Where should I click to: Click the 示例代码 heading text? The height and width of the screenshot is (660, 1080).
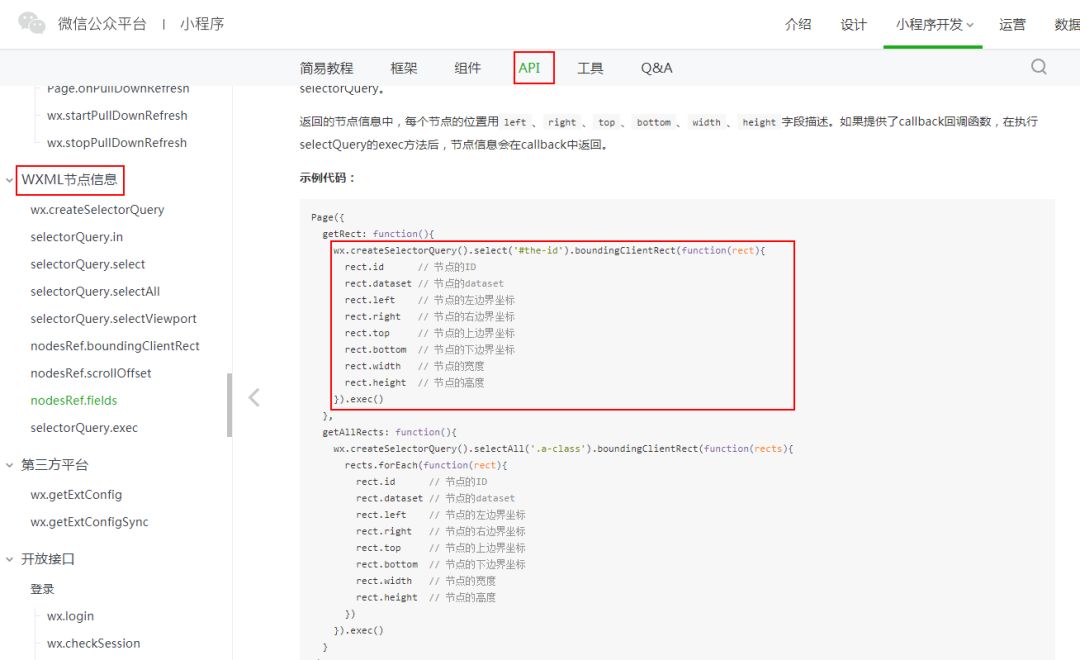[327, 178]
